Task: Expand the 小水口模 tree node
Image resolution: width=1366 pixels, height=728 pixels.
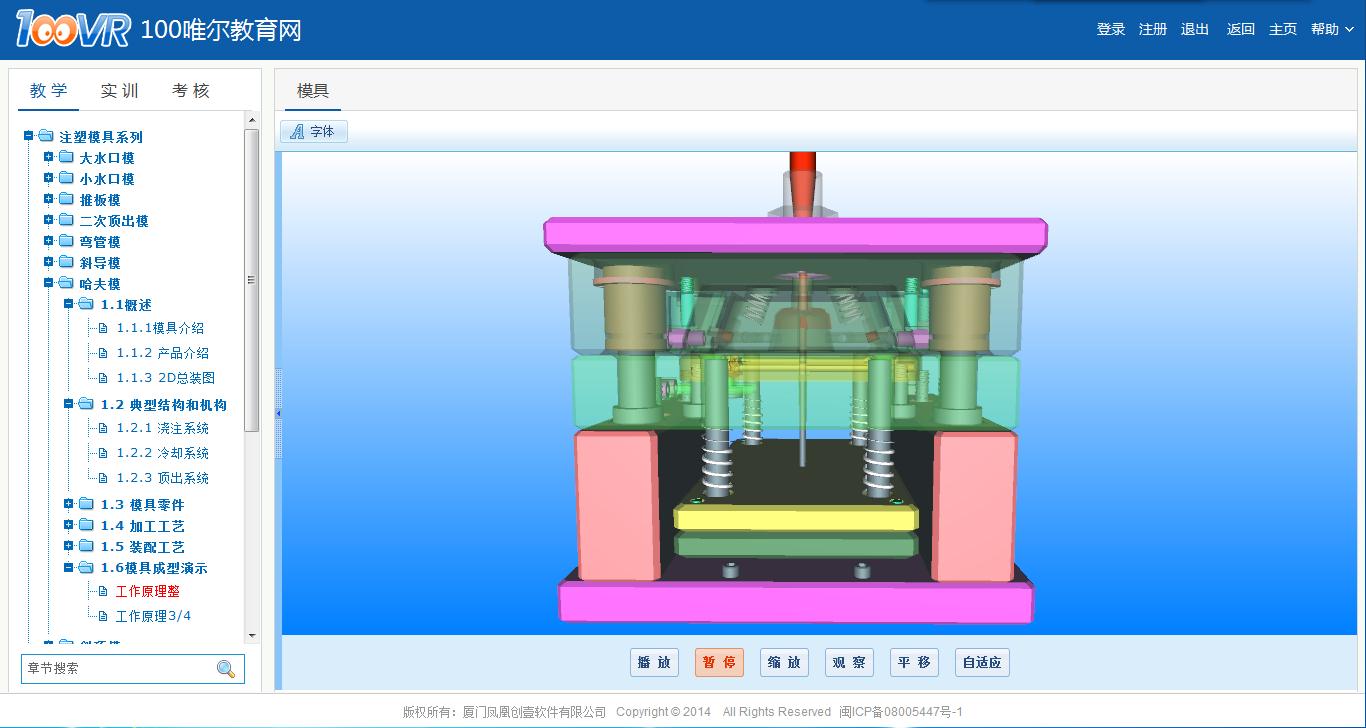Action: pyautogui.click(x=48, y=179)
